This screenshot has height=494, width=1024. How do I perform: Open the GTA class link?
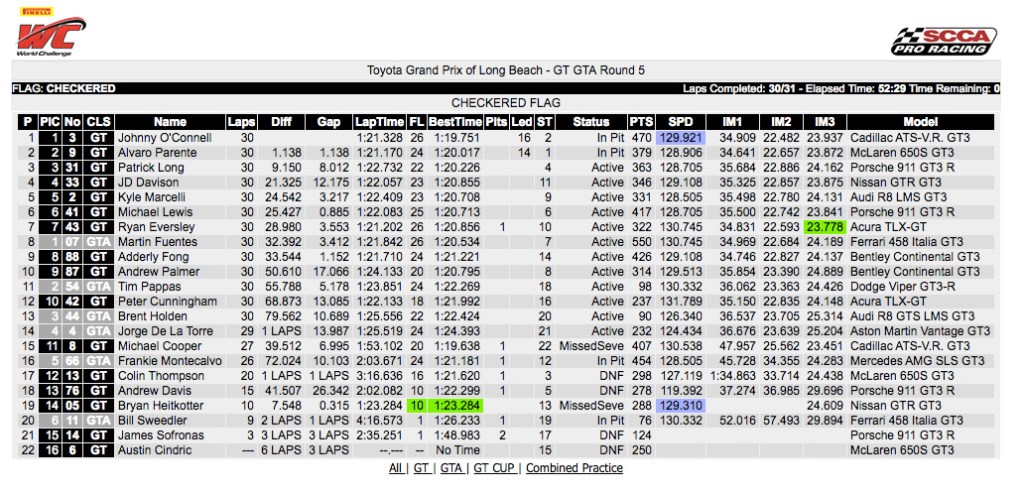451,468
